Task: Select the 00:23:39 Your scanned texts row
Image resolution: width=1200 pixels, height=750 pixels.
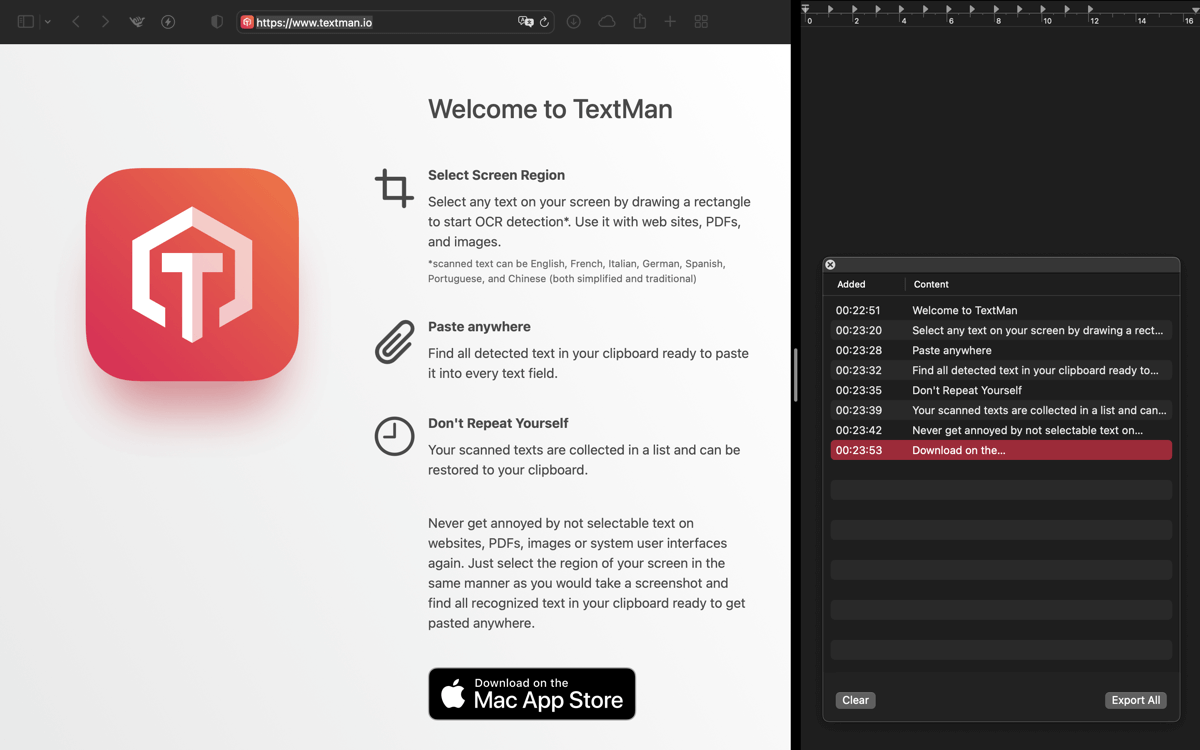Action: click(1001, 410)
